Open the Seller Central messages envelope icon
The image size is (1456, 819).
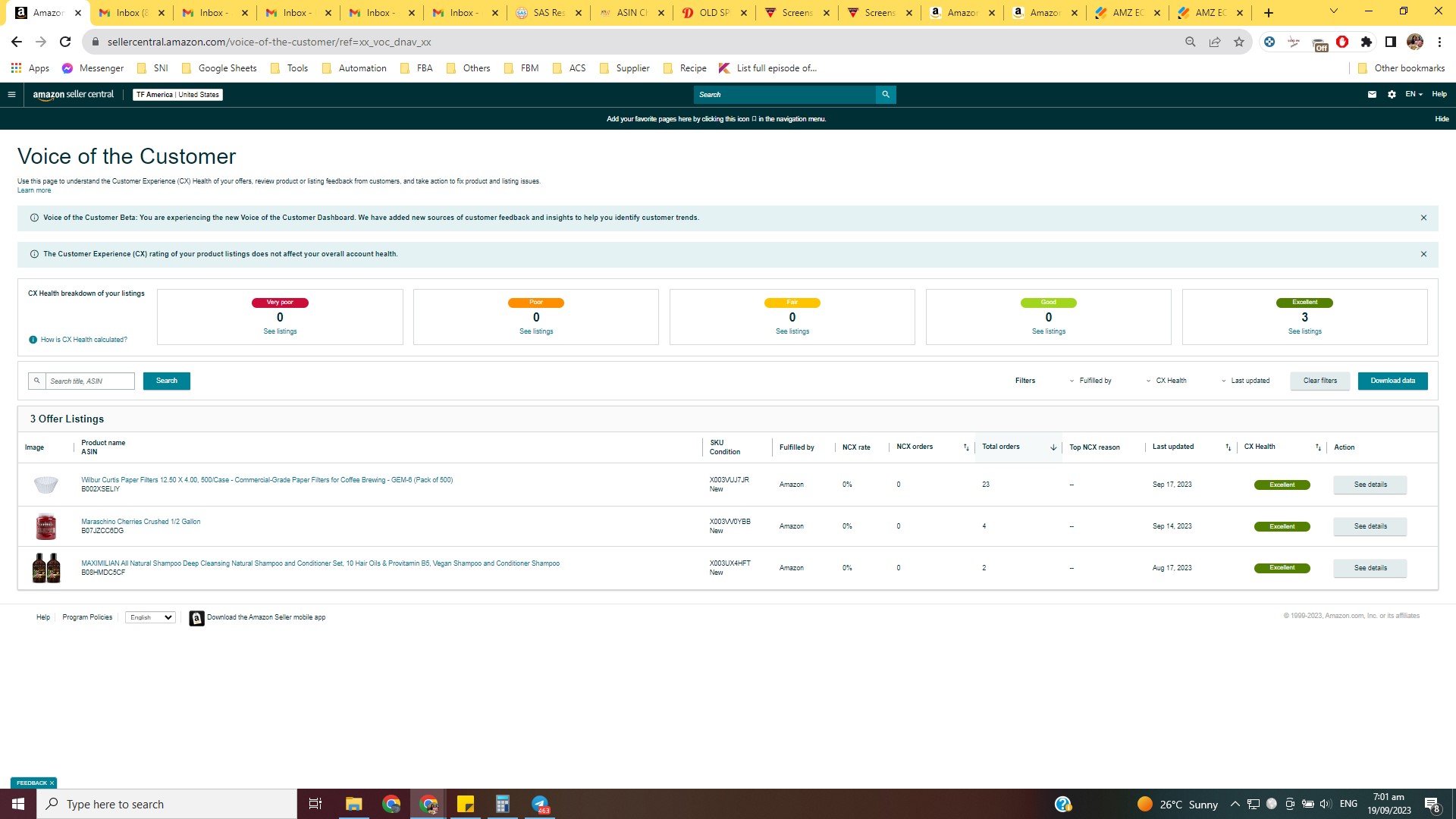(x=1372, y=95)
